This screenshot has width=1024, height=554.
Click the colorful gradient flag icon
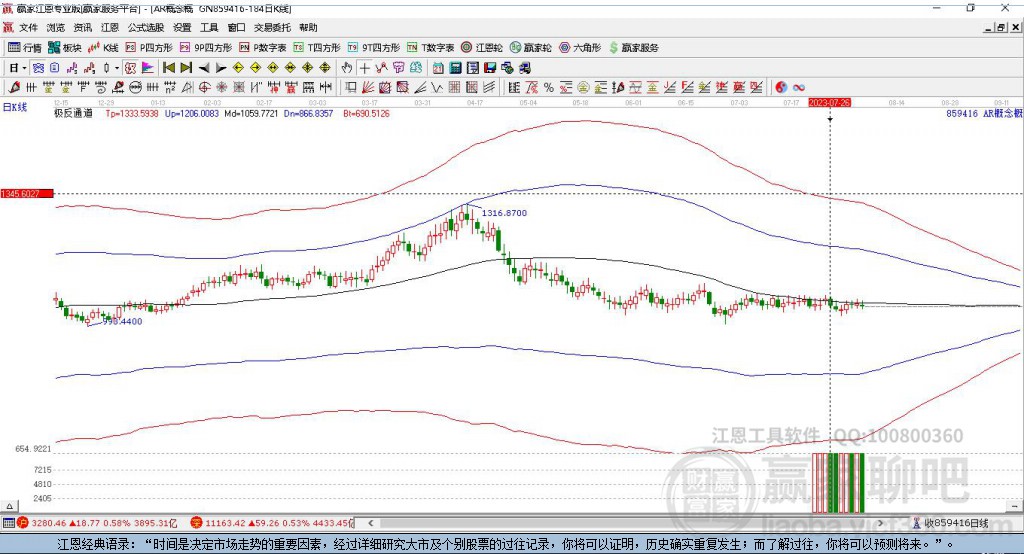click(x=148, y=68)
